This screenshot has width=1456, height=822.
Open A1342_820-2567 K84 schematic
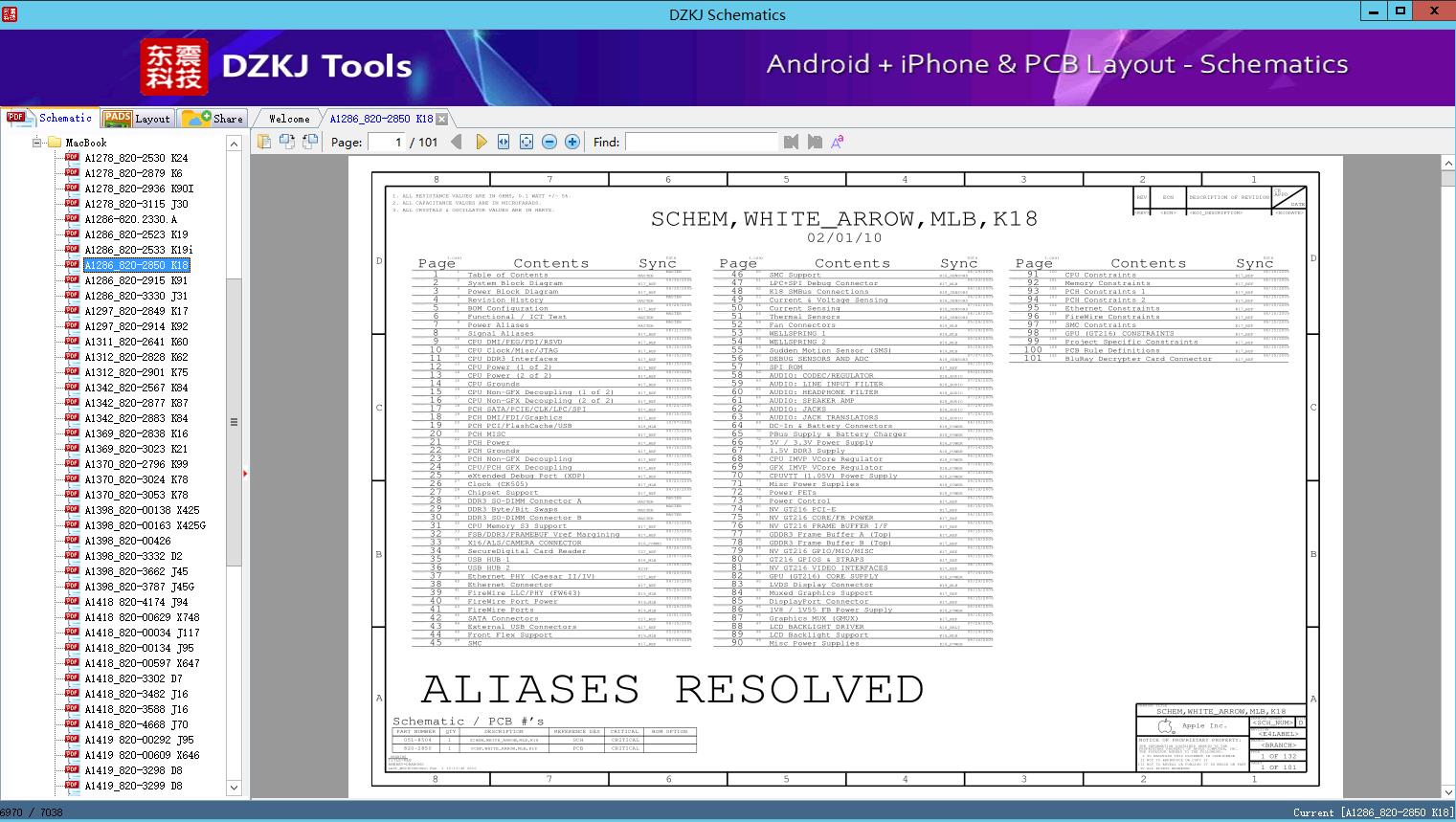[136, 388]
